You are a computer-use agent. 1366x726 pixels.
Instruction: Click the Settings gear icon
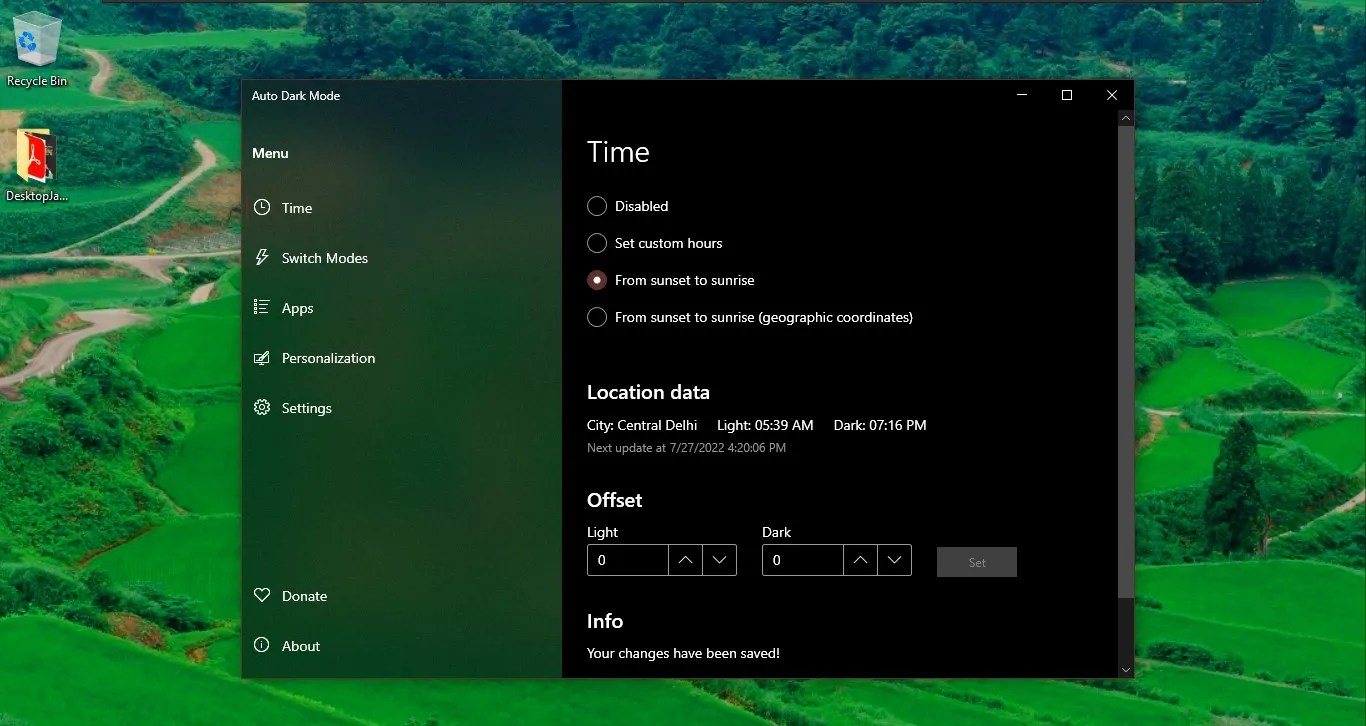(x=261, y=407)
